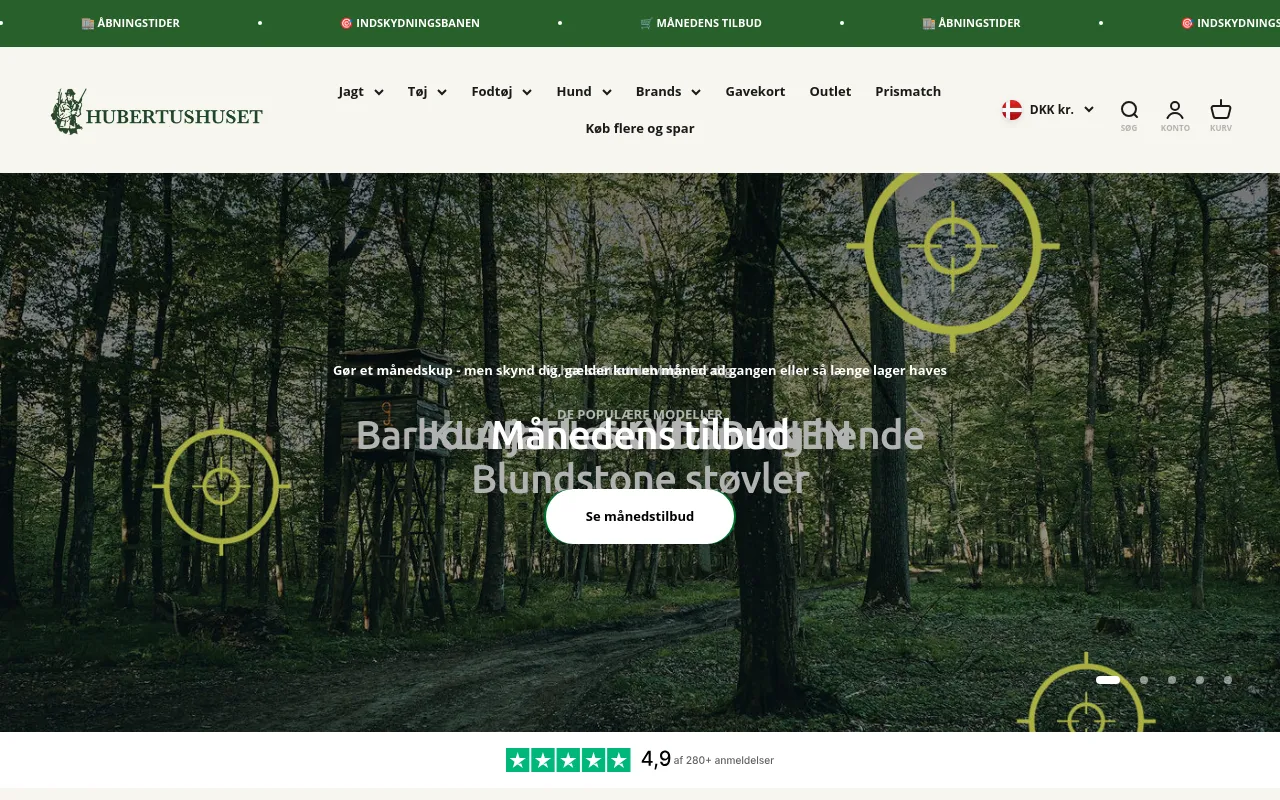Image resolution: width=1280 pixels, height=800 pixels.
Task: Expand the Brands dropdown menu
Action: coord(667,91)
